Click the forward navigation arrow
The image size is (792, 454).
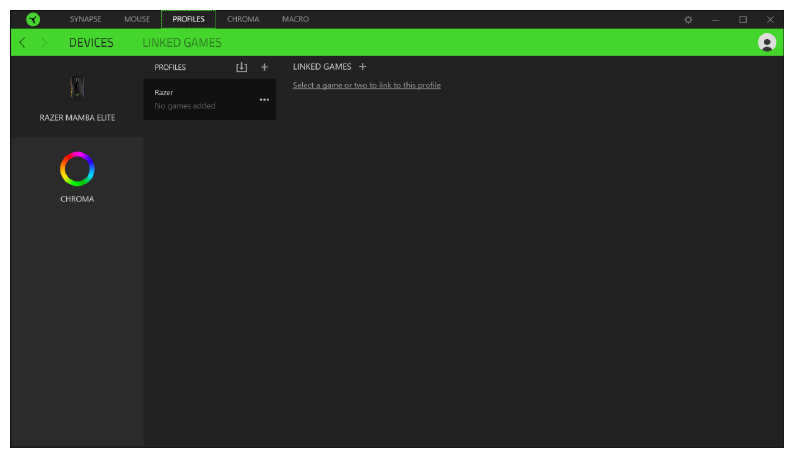point(44,42)
